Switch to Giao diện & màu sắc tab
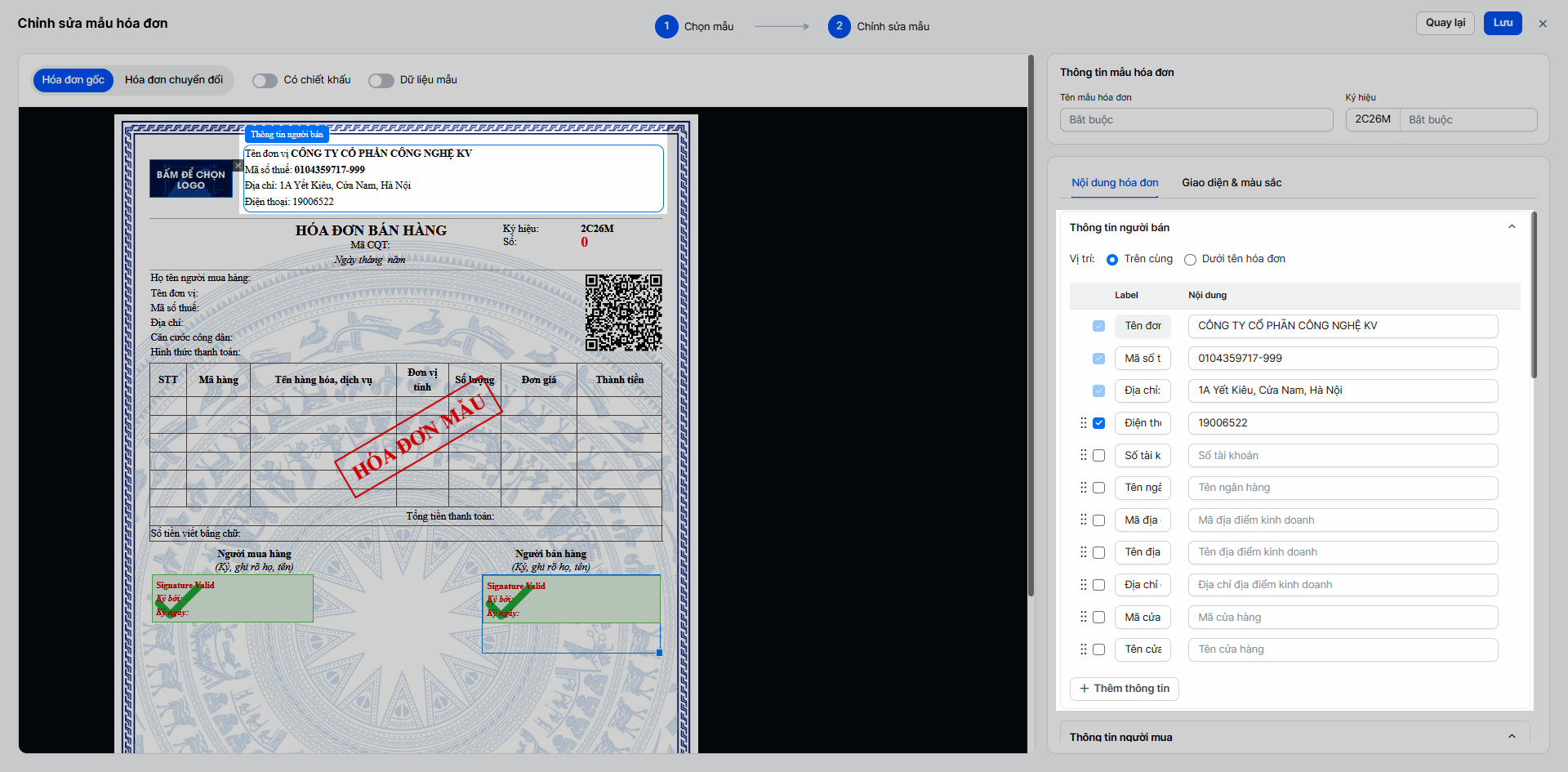Image resolution: width=1568 pixels, height=772 pixels. pyautogui.click(x=1232, y=183)
